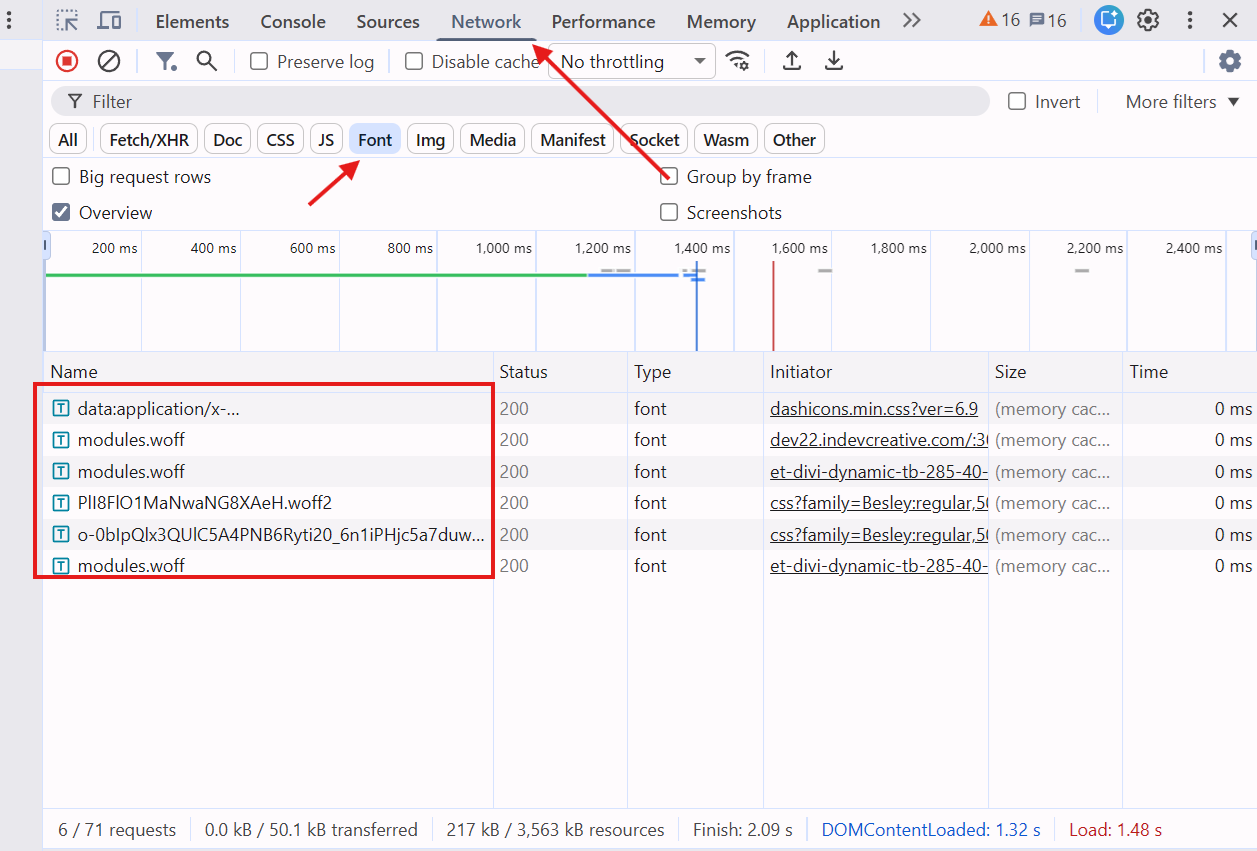Click the Filter text input field
Viewport: 1257px width, 851px height.
click(530, 102)
